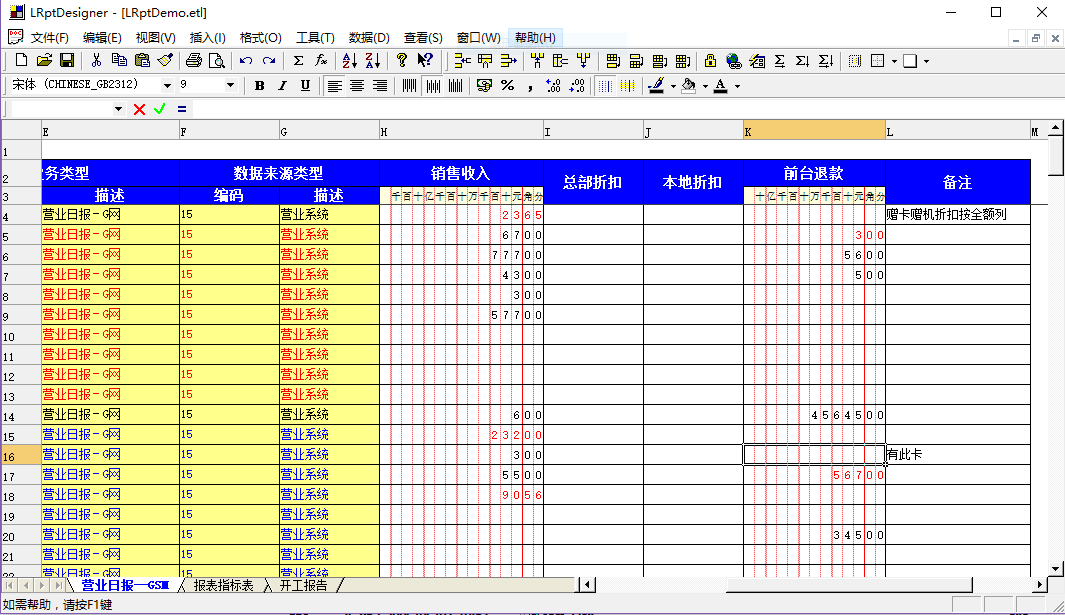
Task: Save the report with the floppy disk icon
Action: coord(67,60)
